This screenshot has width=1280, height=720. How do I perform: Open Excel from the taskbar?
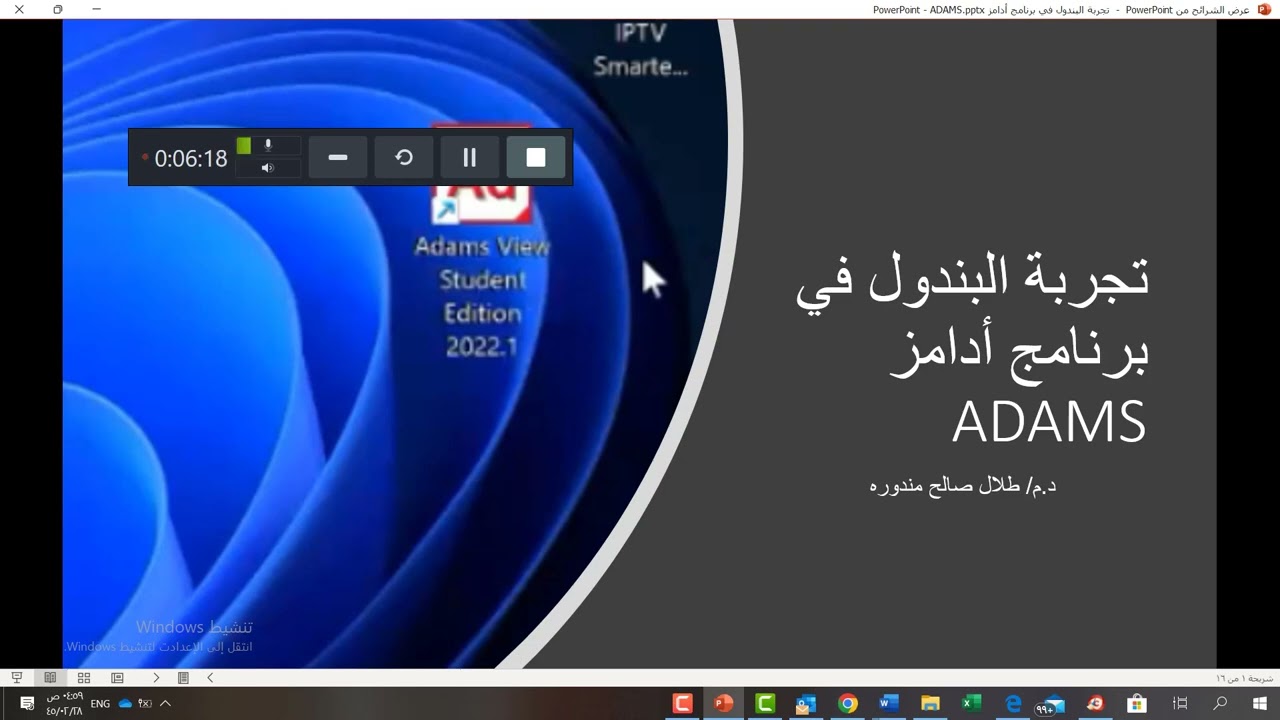[x=972, y=704]
